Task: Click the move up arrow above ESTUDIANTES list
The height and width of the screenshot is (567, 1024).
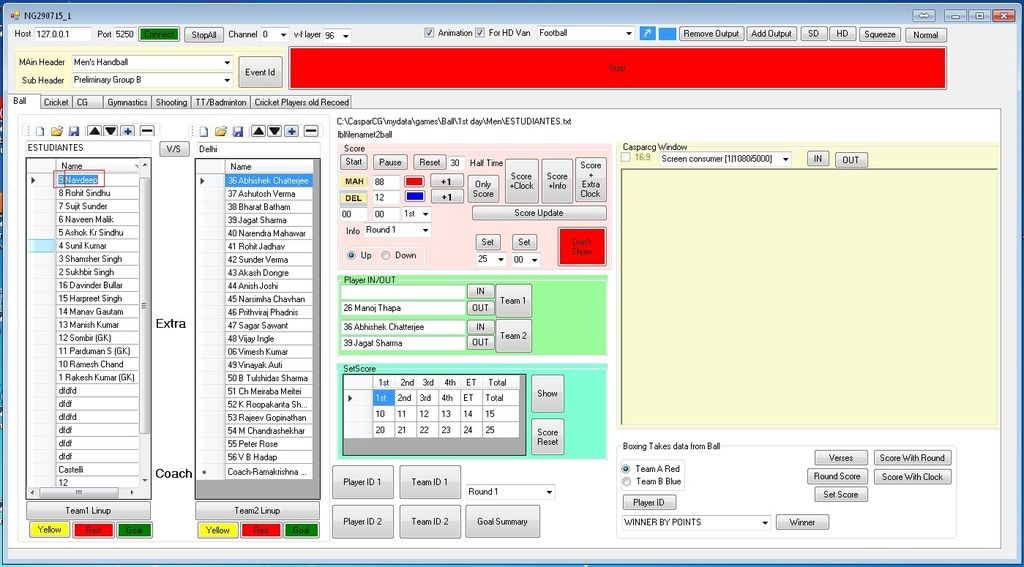Action: (94, 131)
